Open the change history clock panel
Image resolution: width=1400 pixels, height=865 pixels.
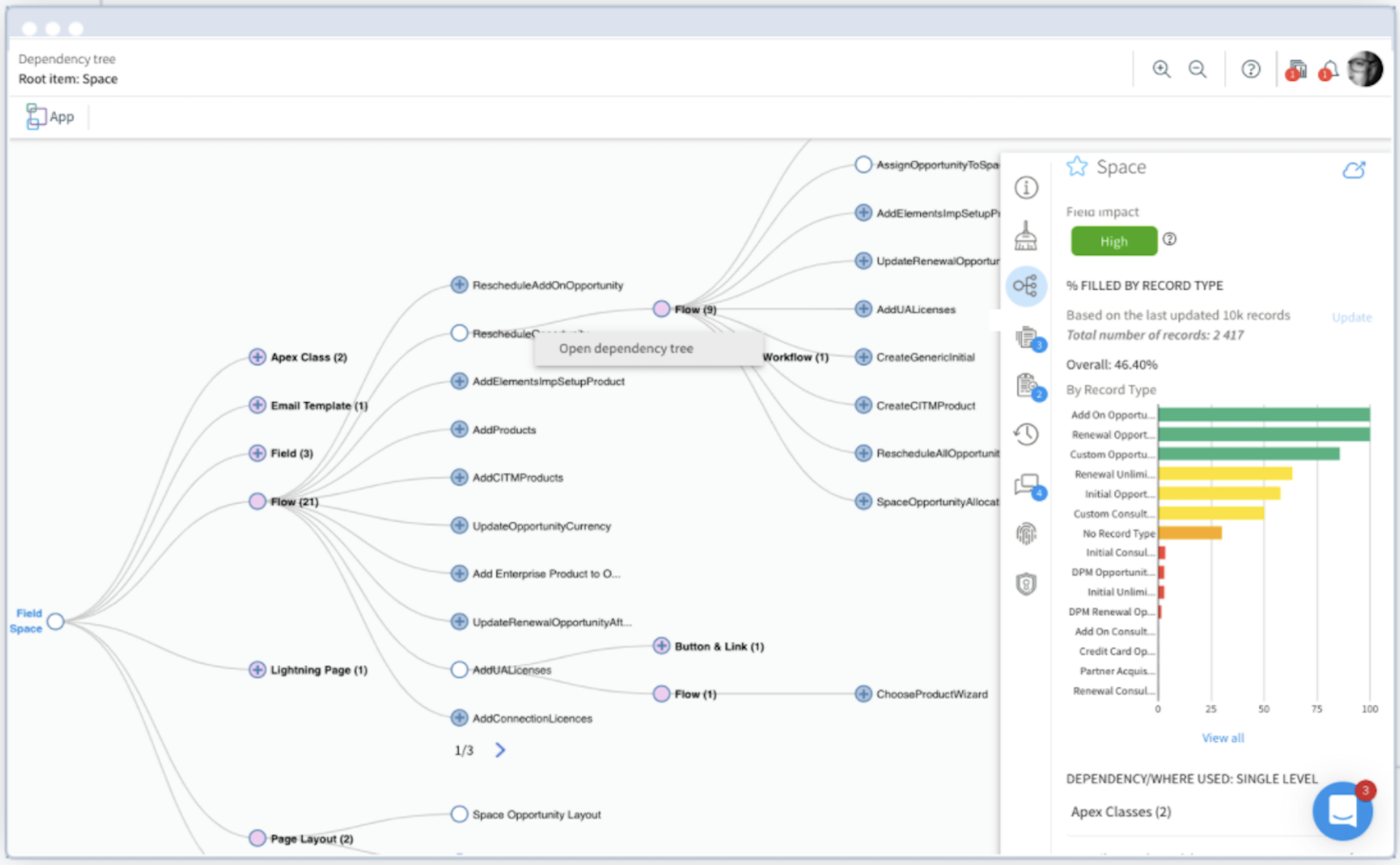1026,434
